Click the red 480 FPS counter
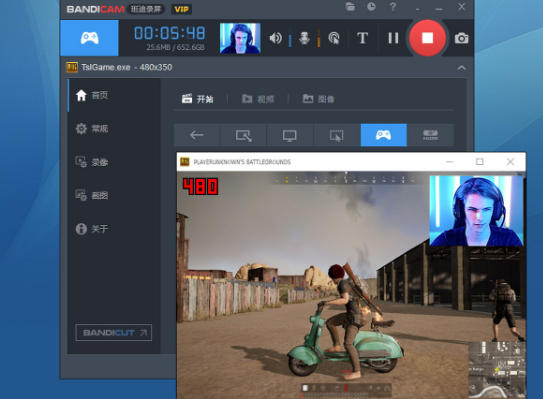The image size is (543, 399). coord(201,186)
